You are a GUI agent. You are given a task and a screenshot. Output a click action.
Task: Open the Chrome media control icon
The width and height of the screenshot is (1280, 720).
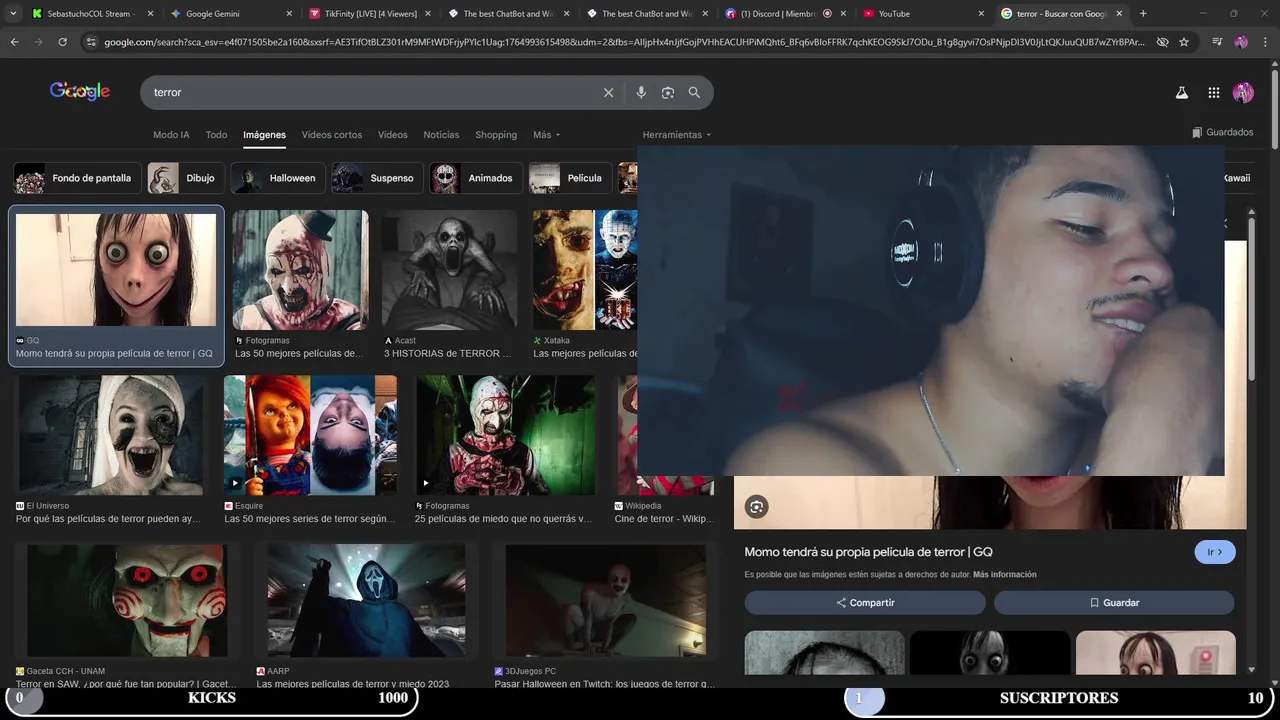click(x=1216, y=42)
